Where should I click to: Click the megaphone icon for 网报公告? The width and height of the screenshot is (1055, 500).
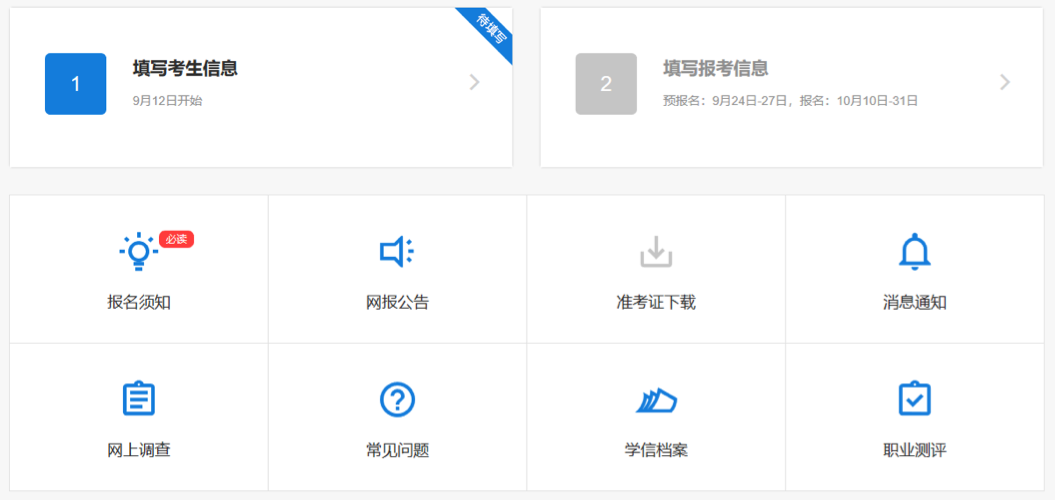click(x=397, y=252)
